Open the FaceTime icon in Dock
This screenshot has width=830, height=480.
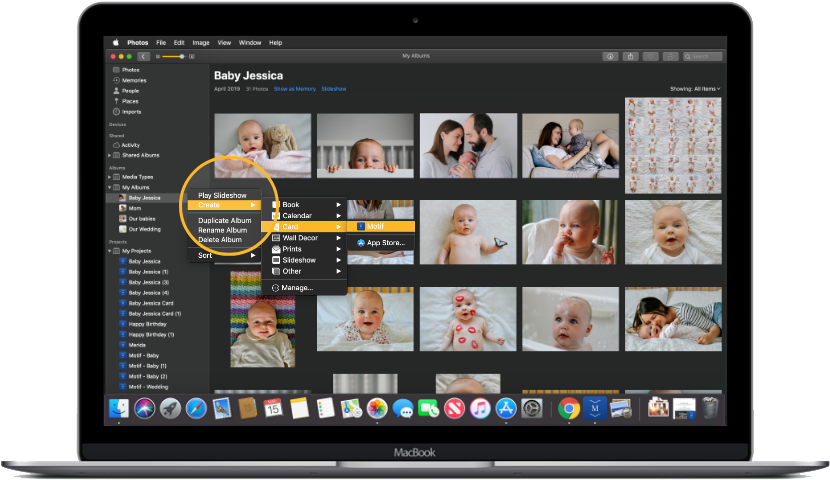[x=428, y=409]
